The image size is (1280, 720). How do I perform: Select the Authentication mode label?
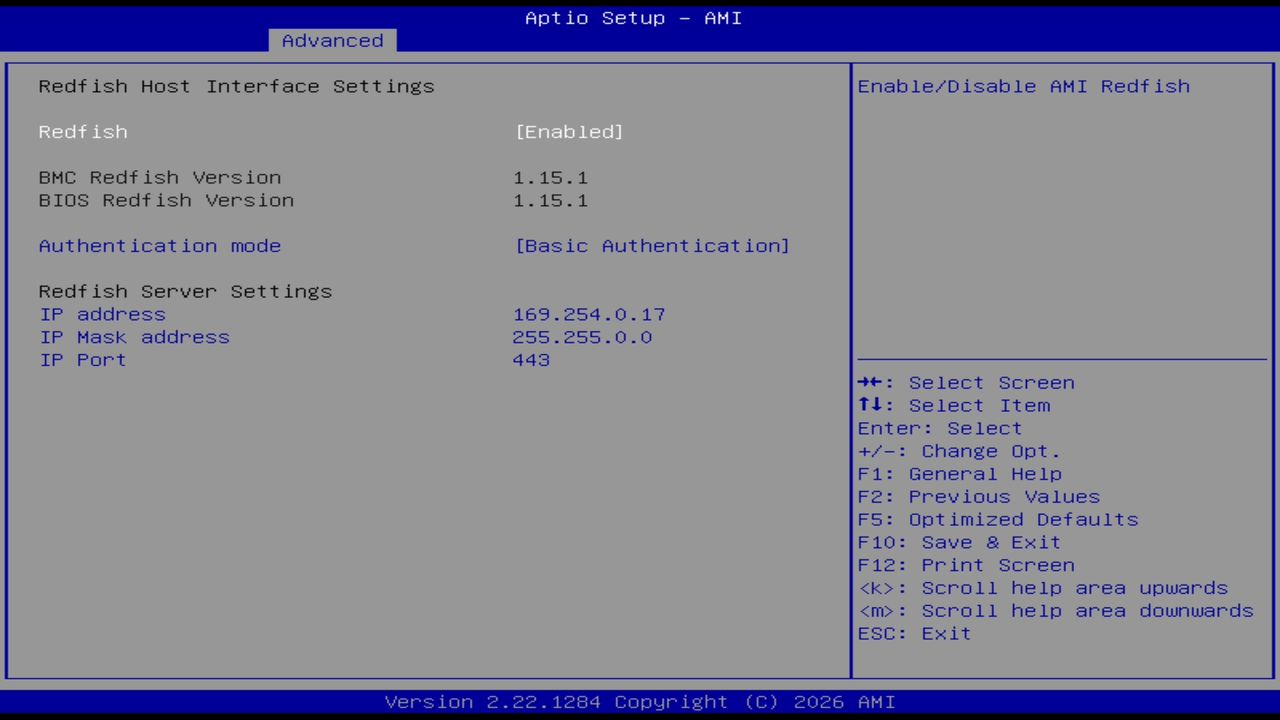coord(160,246)
